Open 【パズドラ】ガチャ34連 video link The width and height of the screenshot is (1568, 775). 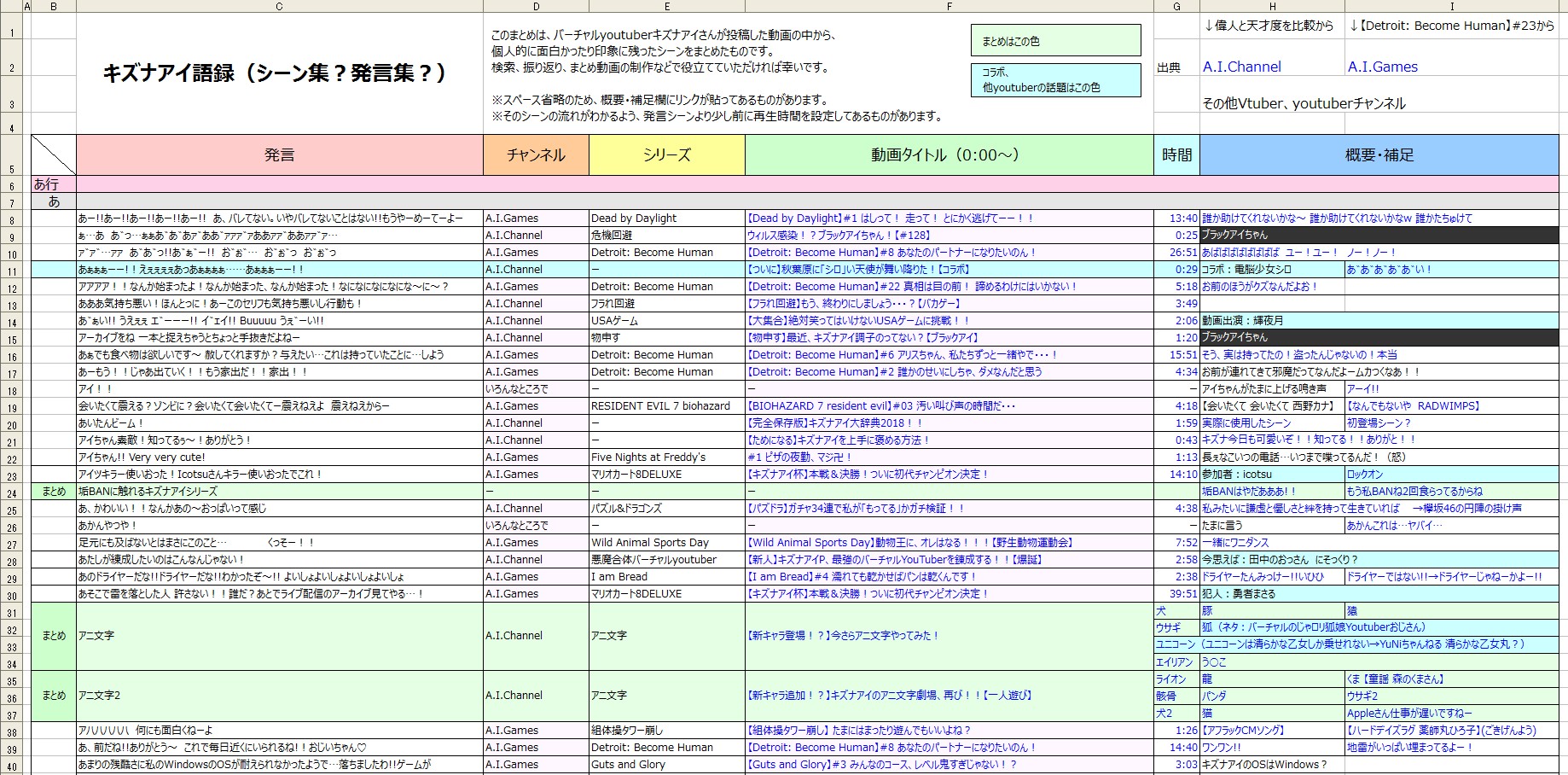point(856,509)
